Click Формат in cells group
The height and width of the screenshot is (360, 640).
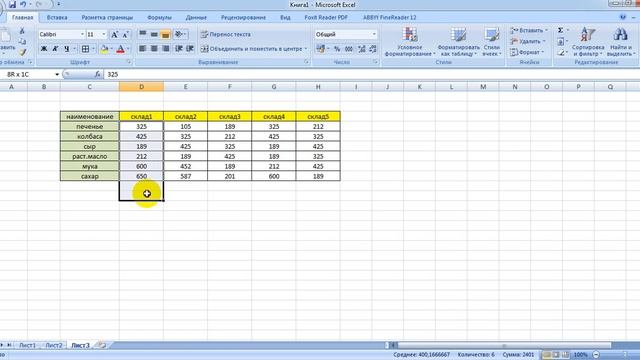coord(527,52)
